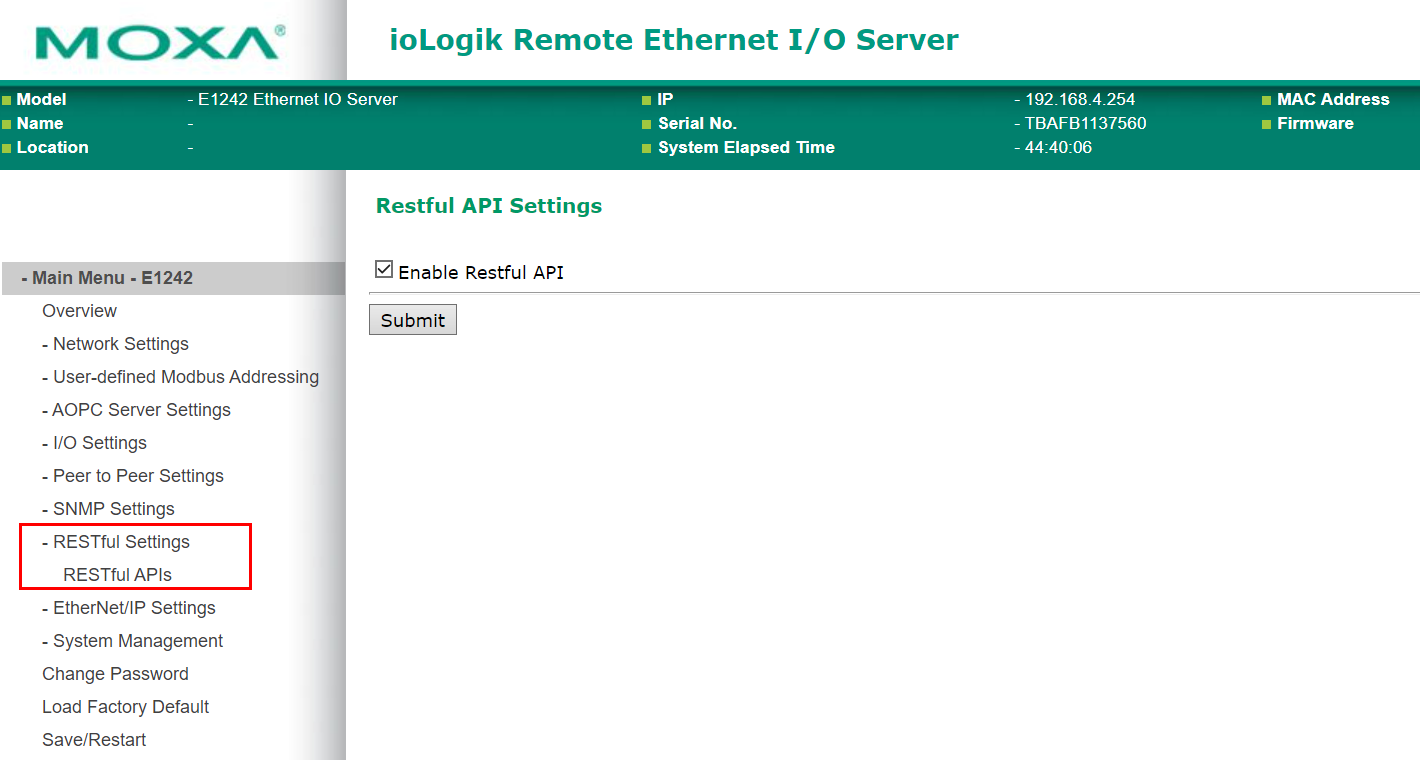Expand the System Management menu
Screen dimensions: 1420x760
point(138,641)
